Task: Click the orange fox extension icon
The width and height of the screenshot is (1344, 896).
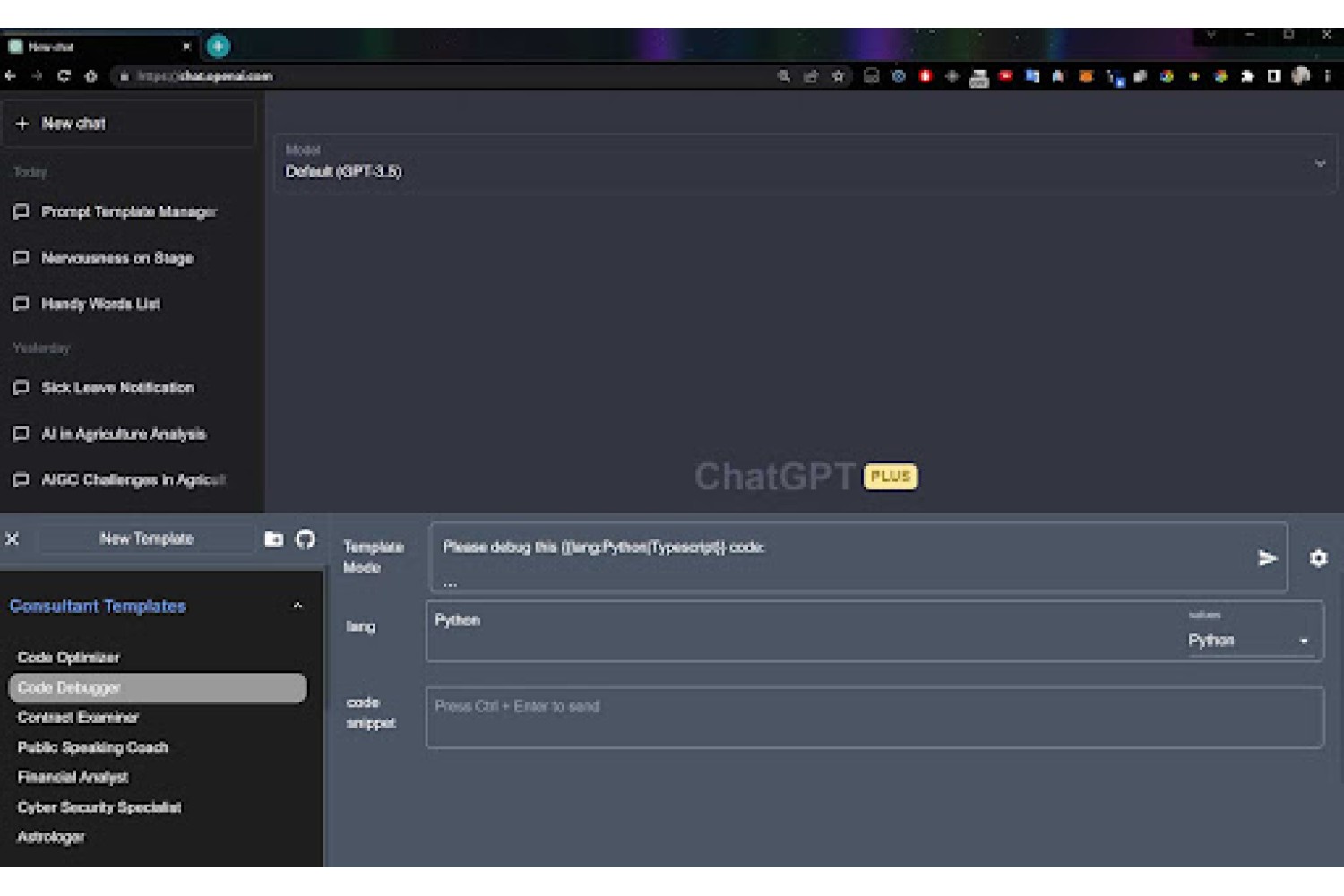Action: 1086,76
